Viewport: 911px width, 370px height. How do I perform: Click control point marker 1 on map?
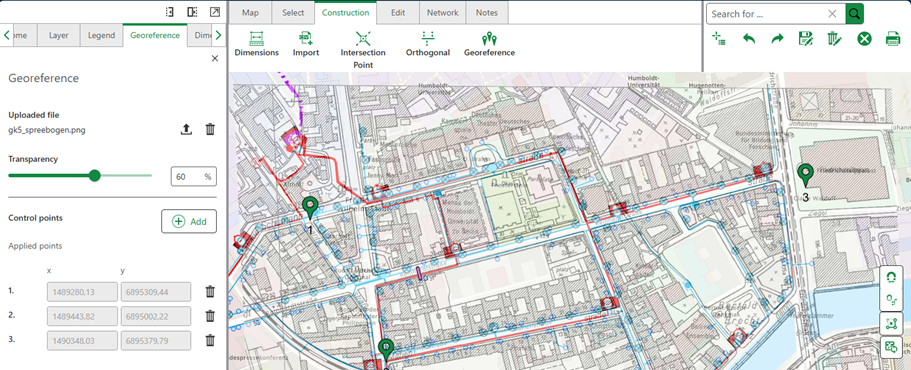point(310,207)
